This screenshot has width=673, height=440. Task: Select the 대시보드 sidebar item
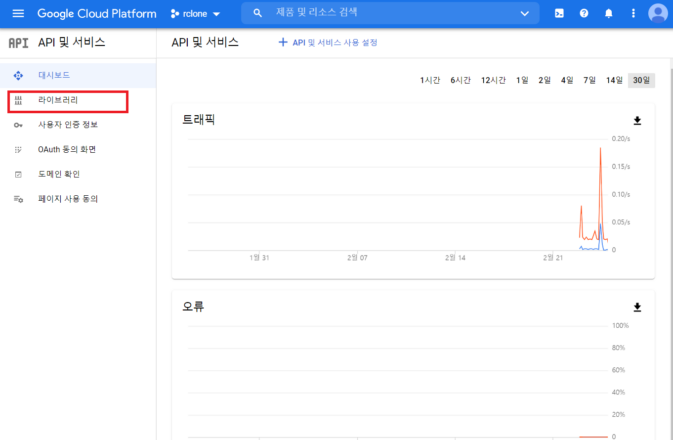[x=54, y=76]
